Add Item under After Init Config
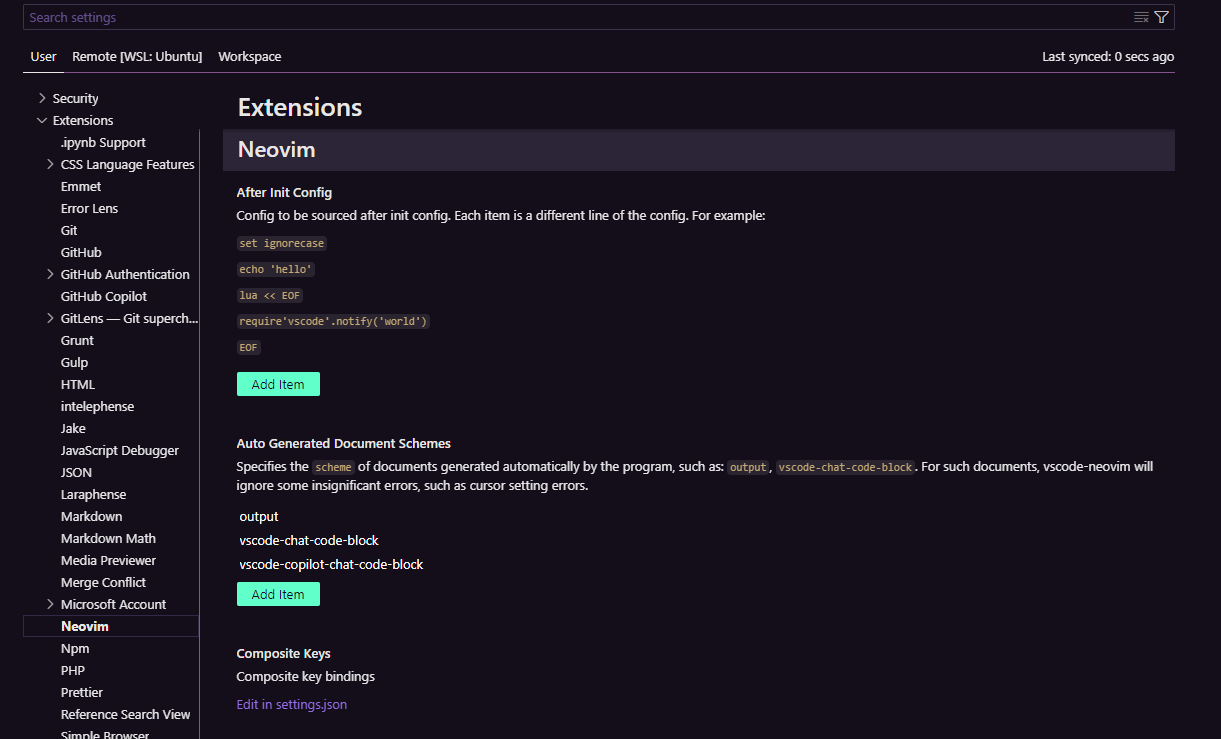 (x=278, y=384)
